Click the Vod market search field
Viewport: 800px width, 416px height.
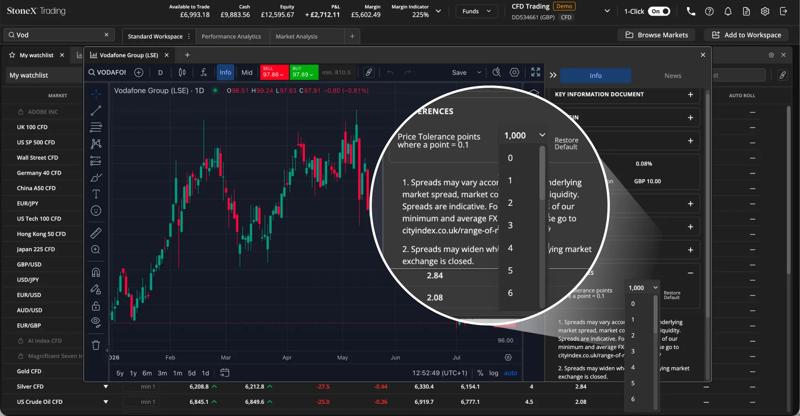58,35
